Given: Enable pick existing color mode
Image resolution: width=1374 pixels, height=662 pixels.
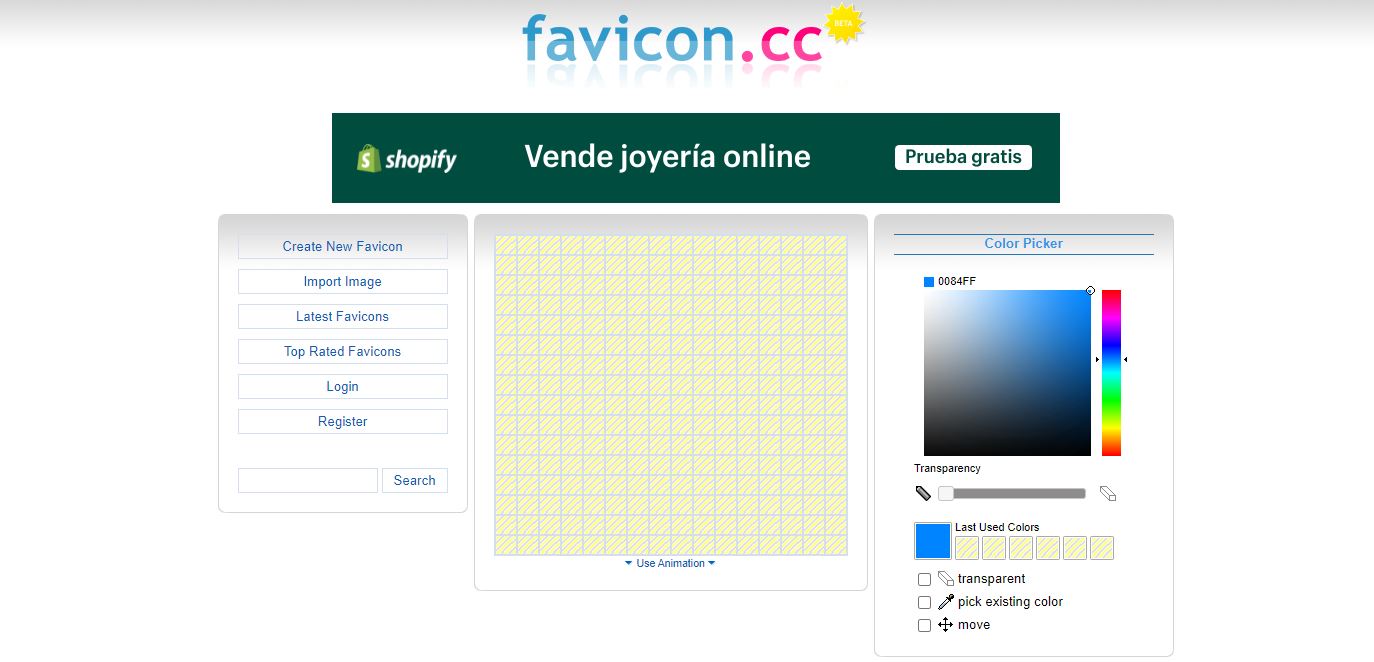Looking at the screenshot, I should (924, 601).
